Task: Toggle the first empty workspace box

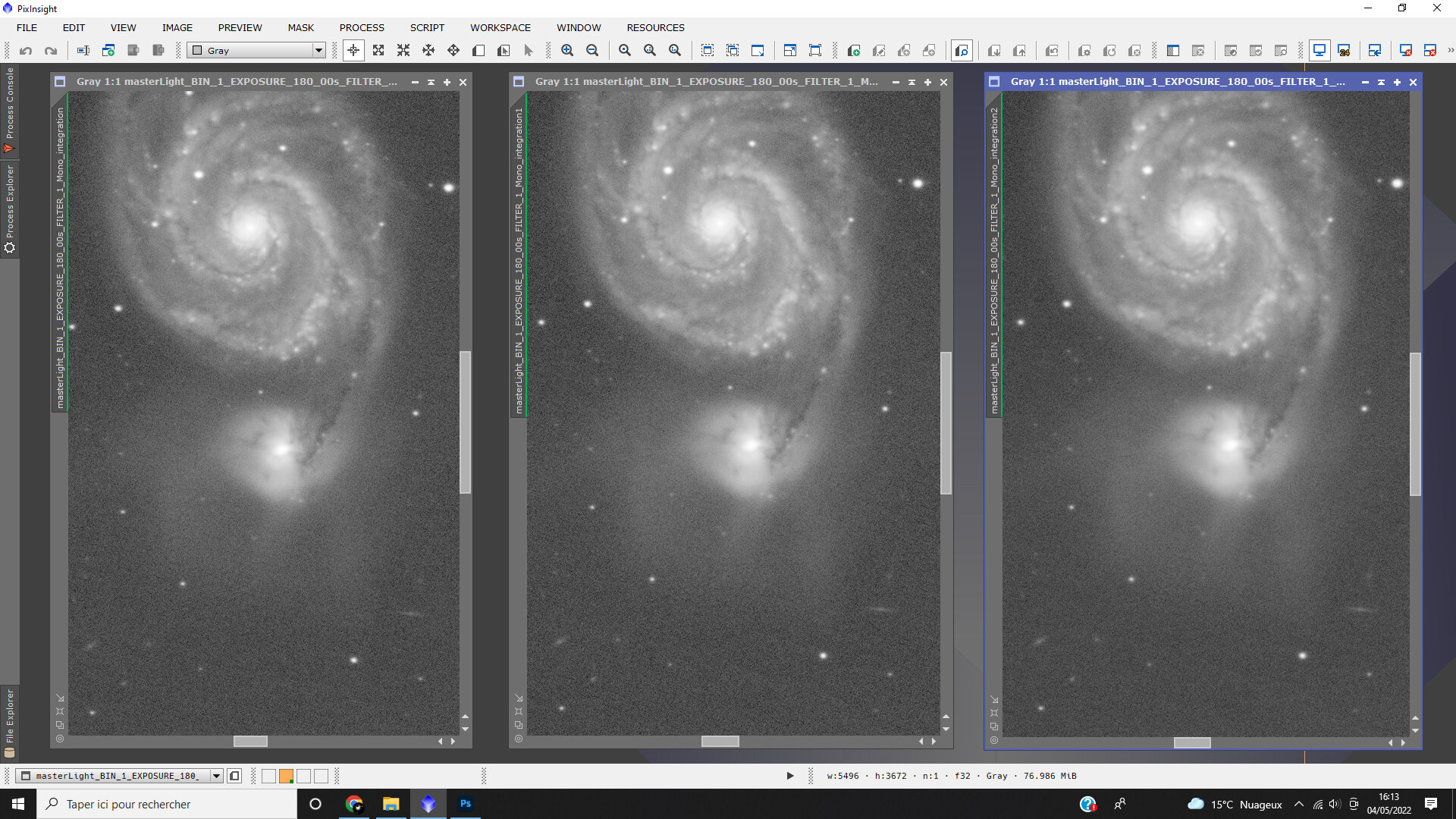Action: coord(268,776)
